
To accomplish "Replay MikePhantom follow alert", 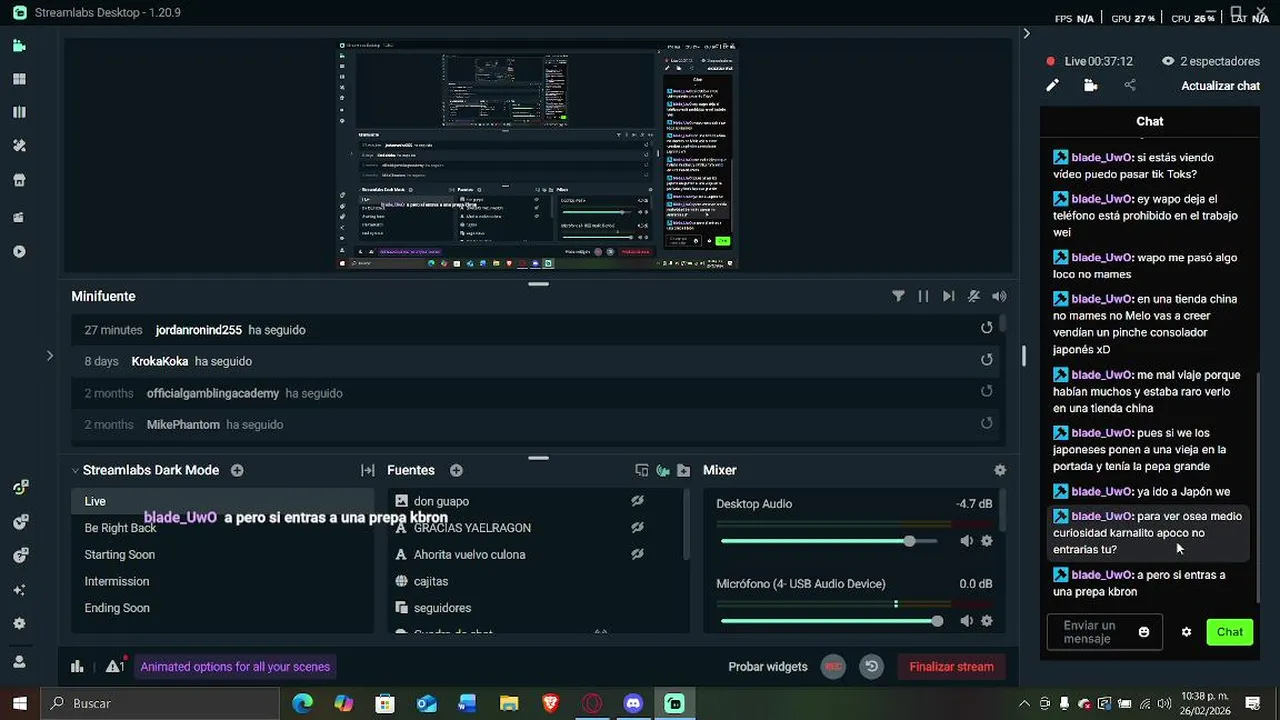I will (x=987, y=423).
